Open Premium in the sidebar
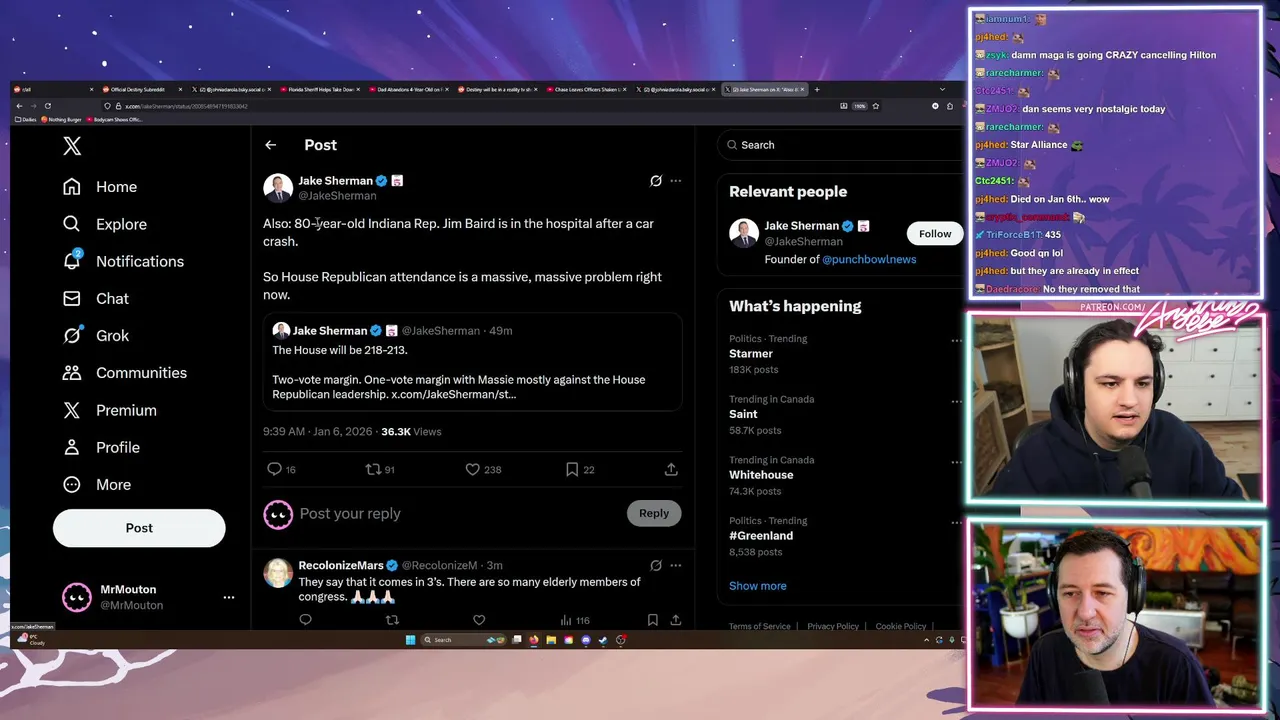The height and width of the screenshot is (720, 1280). 109,410
